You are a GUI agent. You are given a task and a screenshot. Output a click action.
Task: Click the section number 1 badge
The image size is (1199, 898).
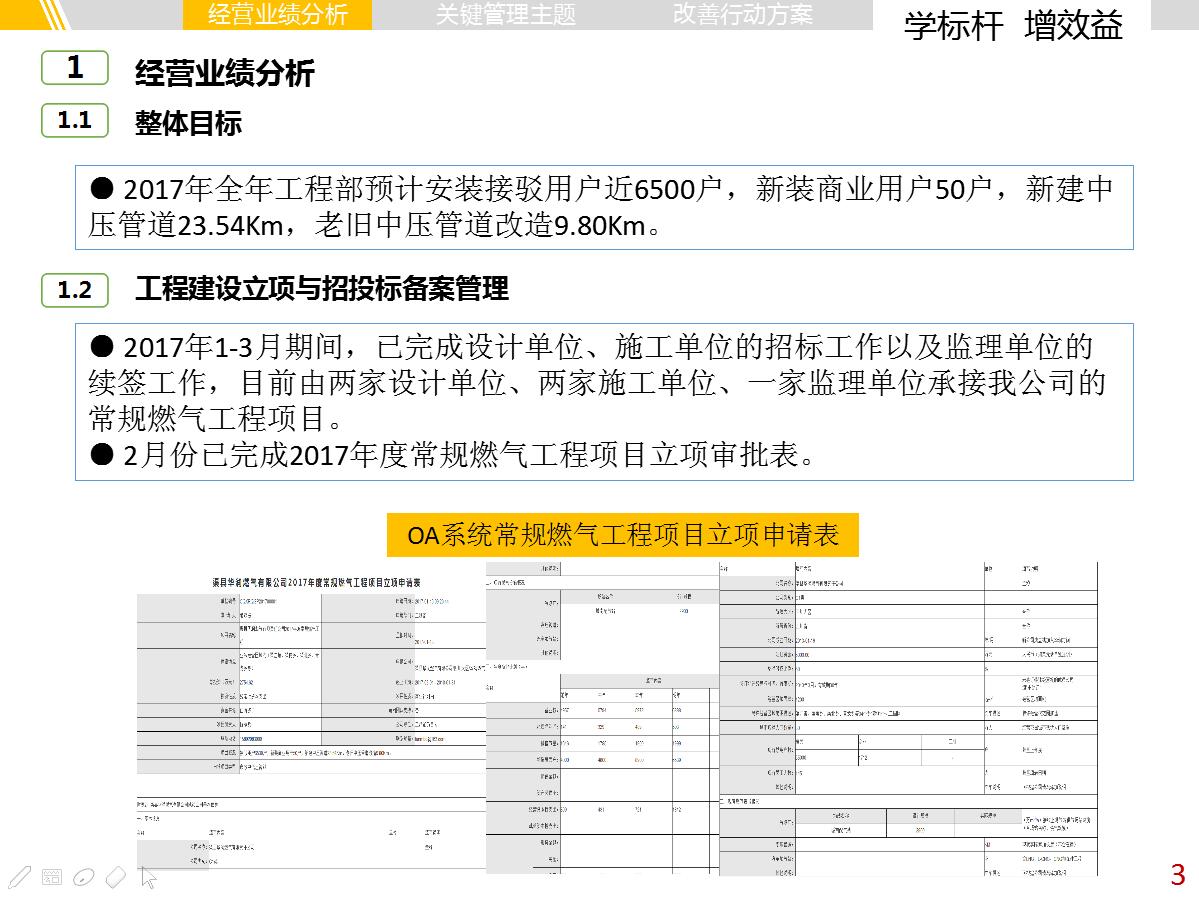[74, 68]
